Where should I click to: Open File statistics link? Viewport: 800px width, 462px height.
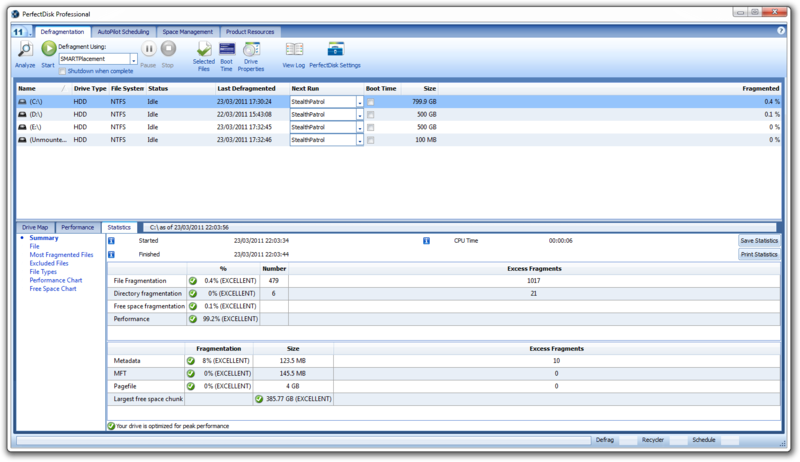click(34, 246)
